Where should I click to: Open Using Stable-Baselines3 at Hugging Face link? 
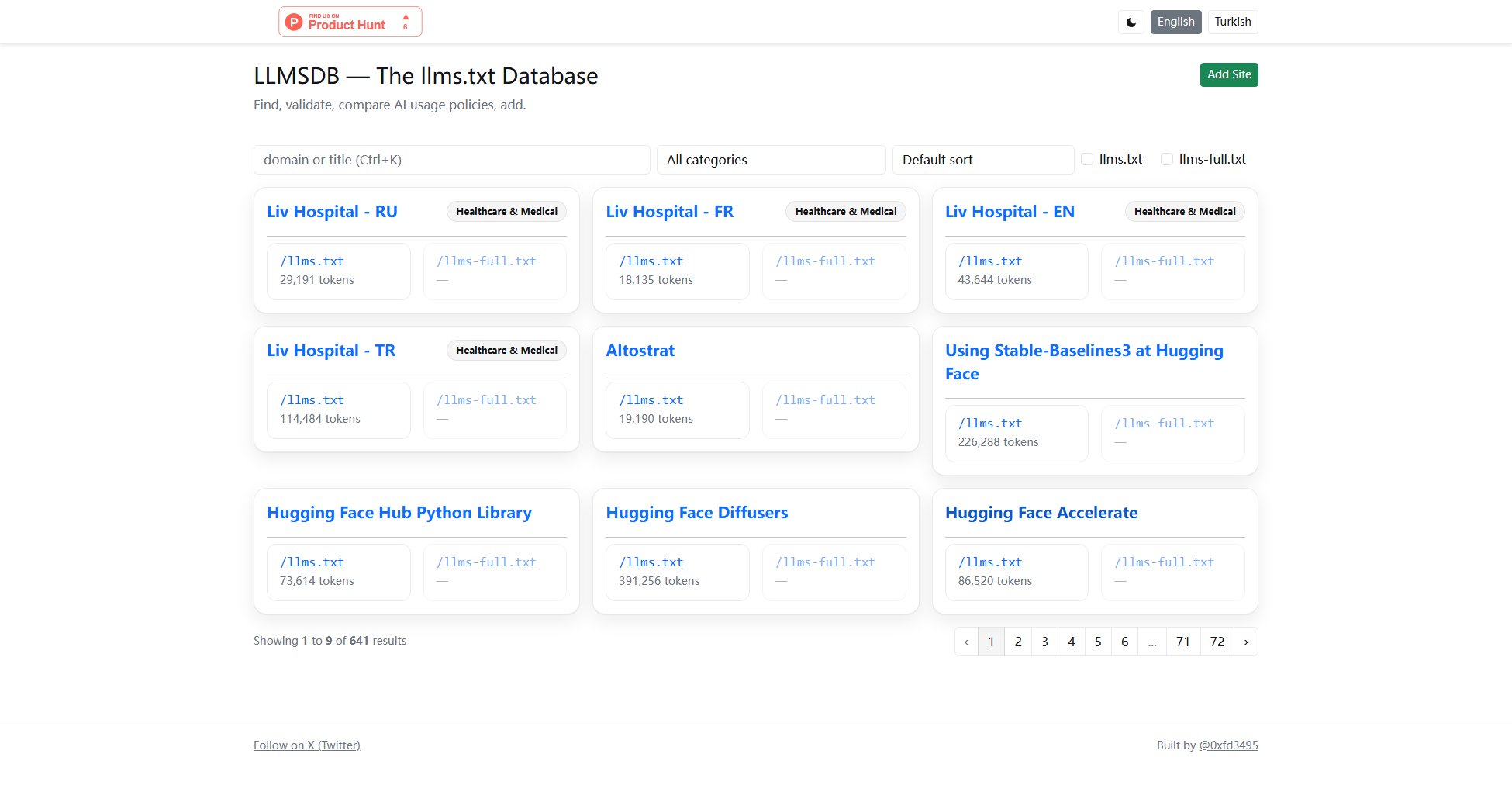(x=1084, y=362)
